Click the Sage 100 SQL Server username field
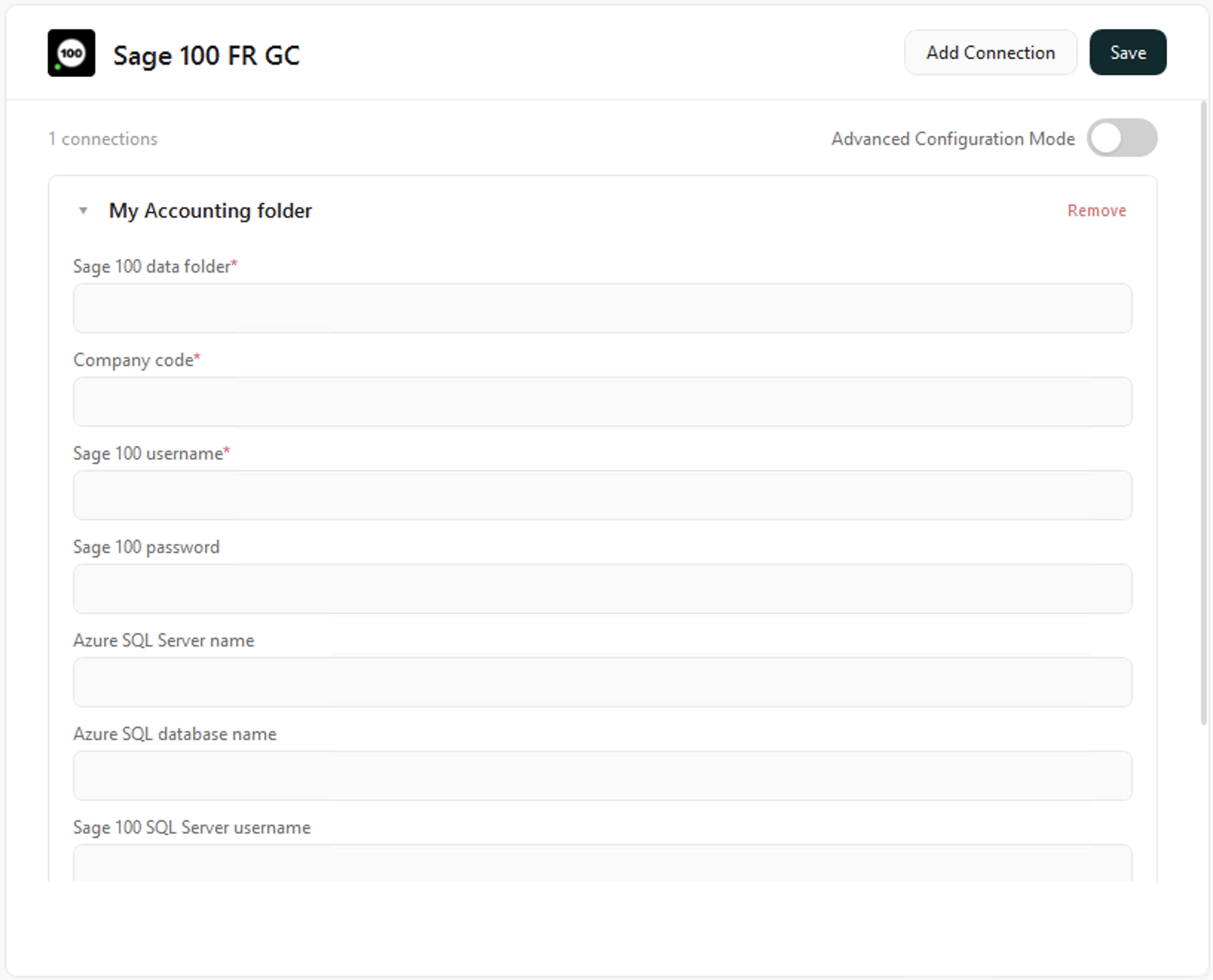This screenshot has width=1213, height=980. pos(602,863)
